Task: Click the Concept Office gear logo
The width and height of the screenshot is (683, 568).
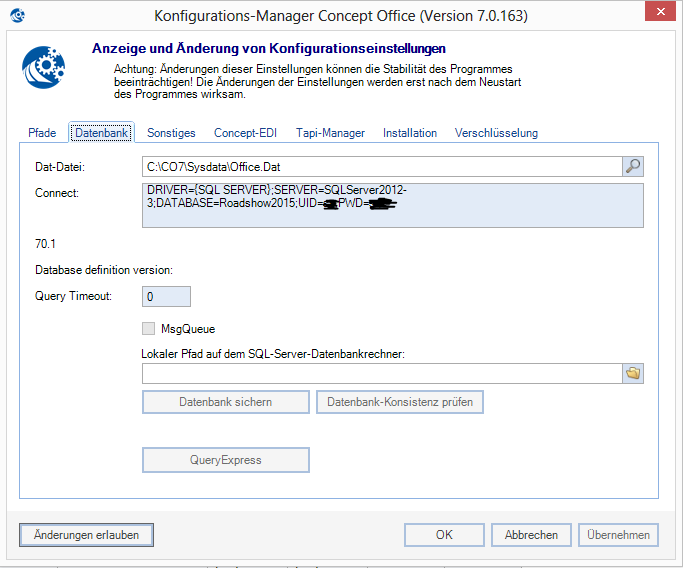Action: tap(43, 68)
